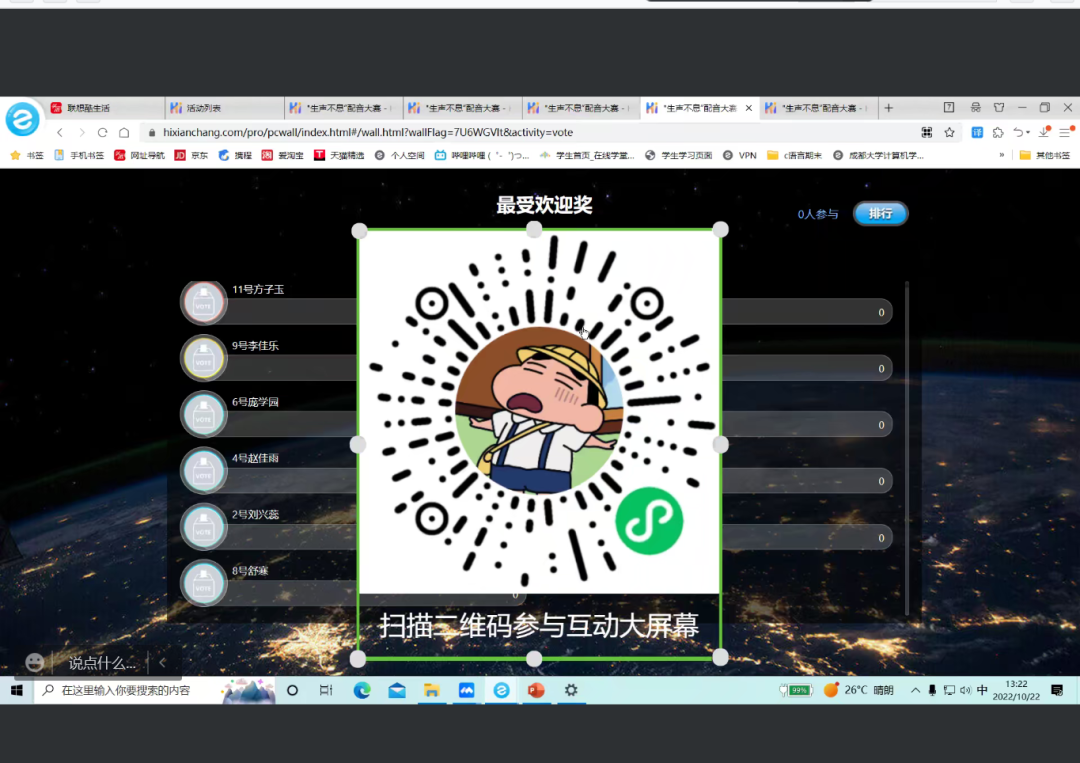
Task: Click the QR code icon in address bar
Action: (927, 132)
